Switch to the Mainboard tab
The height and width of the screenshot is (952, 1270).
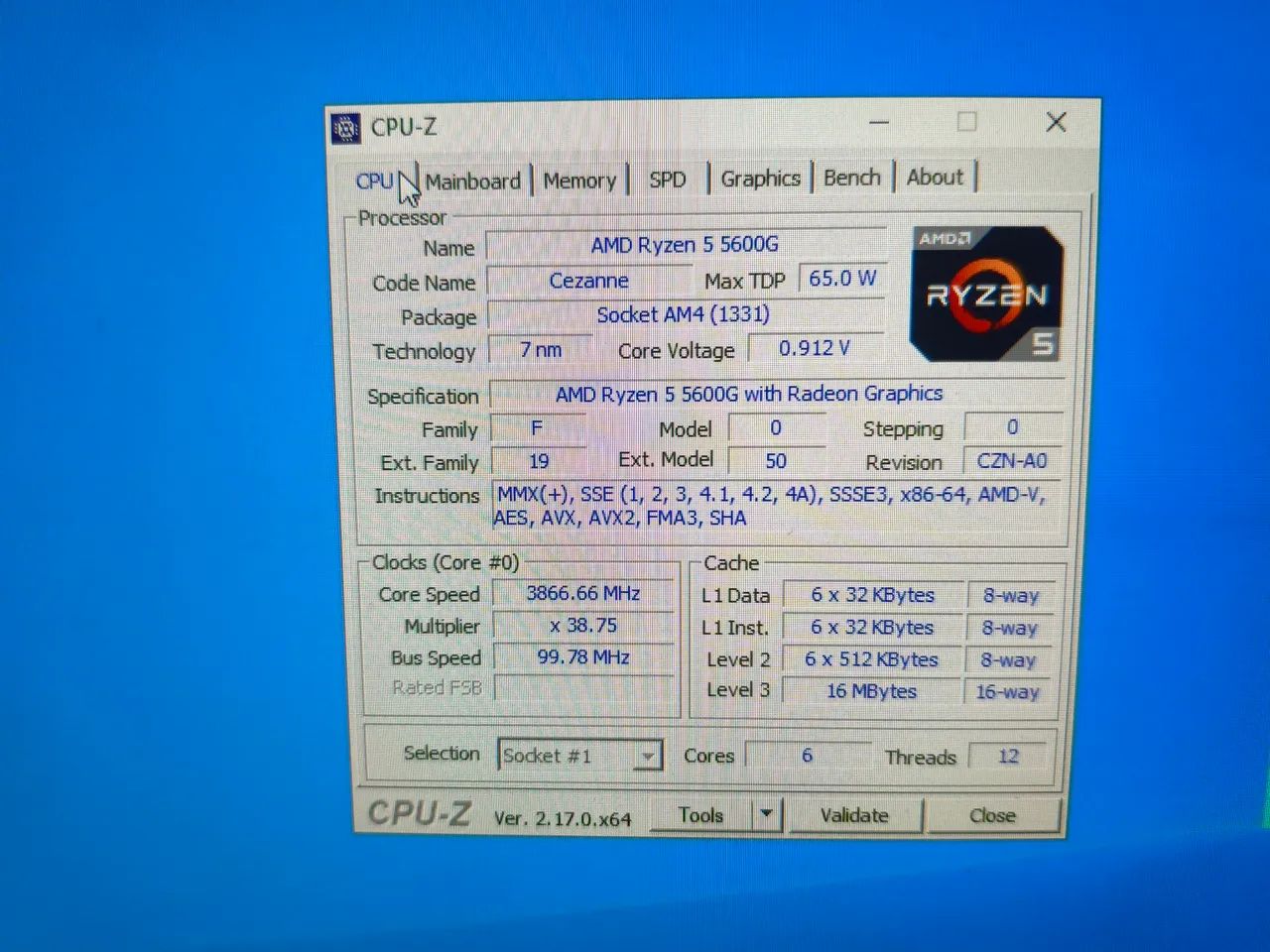click(x=473, y=181)
